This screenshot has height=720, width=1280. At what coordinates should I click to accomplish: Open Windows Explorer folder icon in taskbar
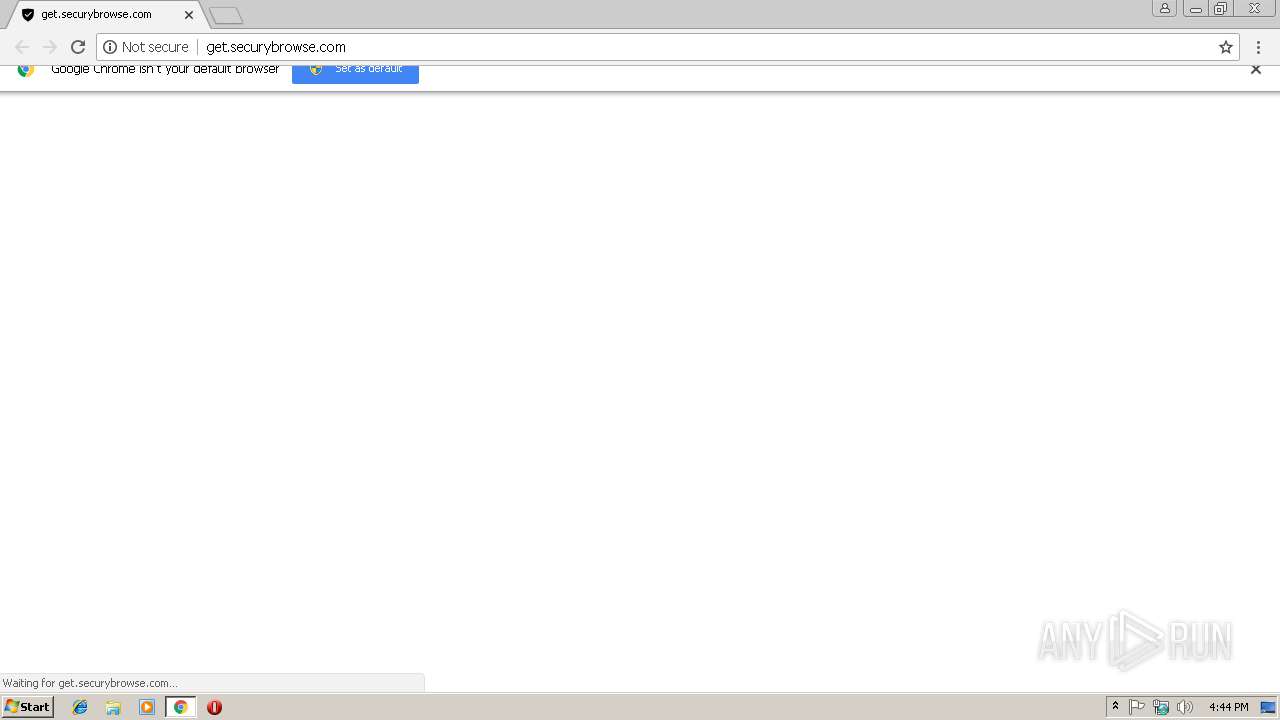[x=113, y=707]
